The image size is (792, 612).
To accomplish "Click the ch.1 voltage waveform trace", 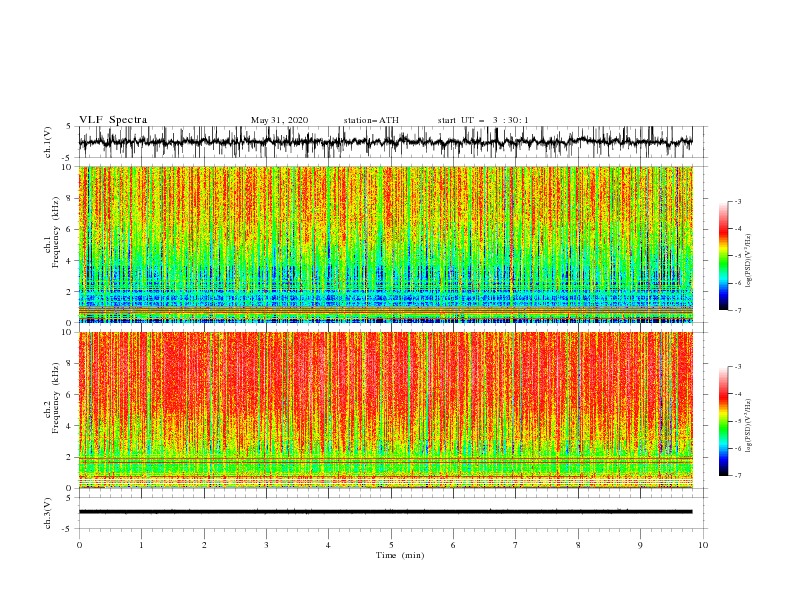I will 385,142.
